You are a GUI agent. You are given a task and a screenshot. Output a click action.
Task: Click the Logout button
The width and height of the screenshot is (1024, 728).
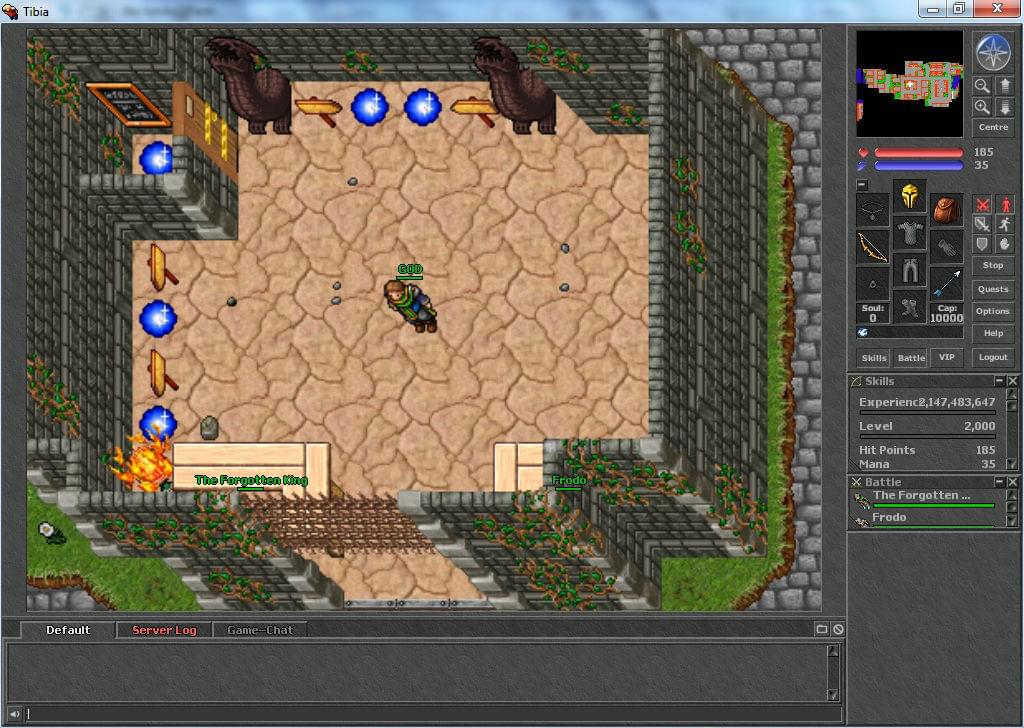pyautogui.click(x=993, y=357)
